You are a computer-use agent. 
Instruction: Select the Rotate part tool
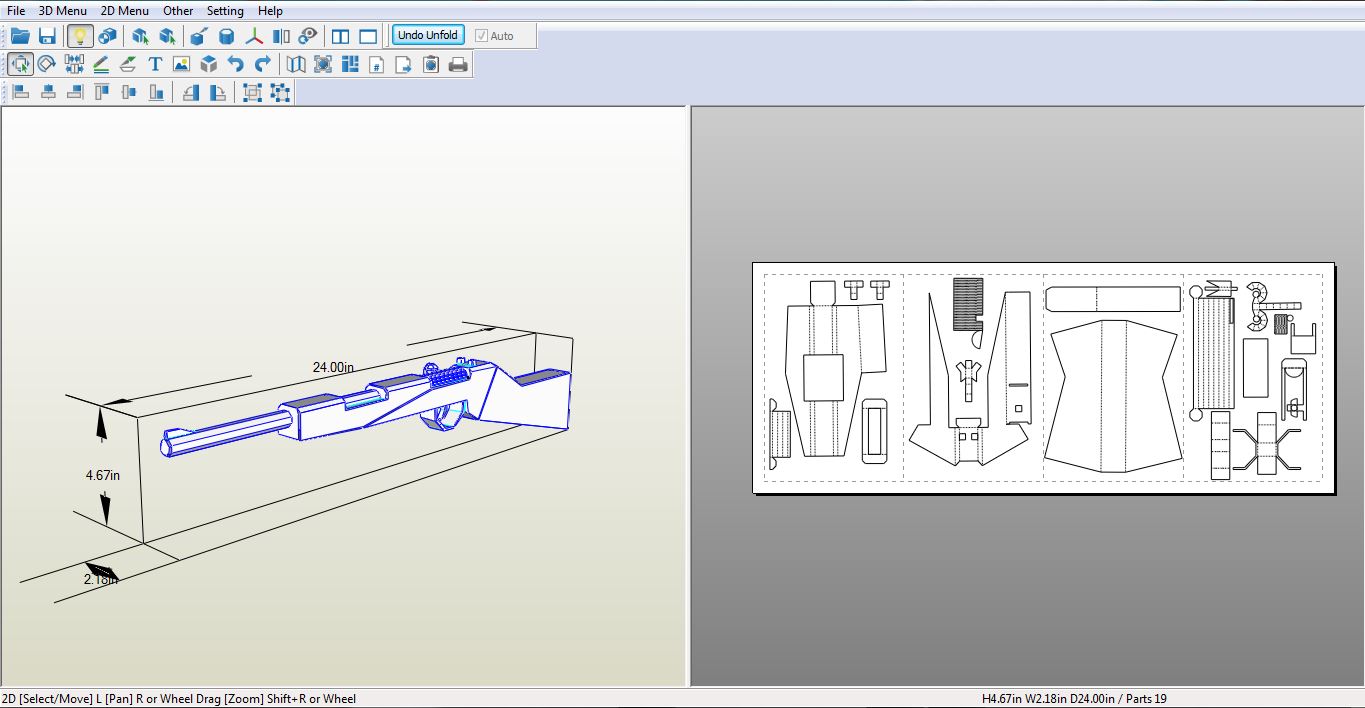click(47, 64)
